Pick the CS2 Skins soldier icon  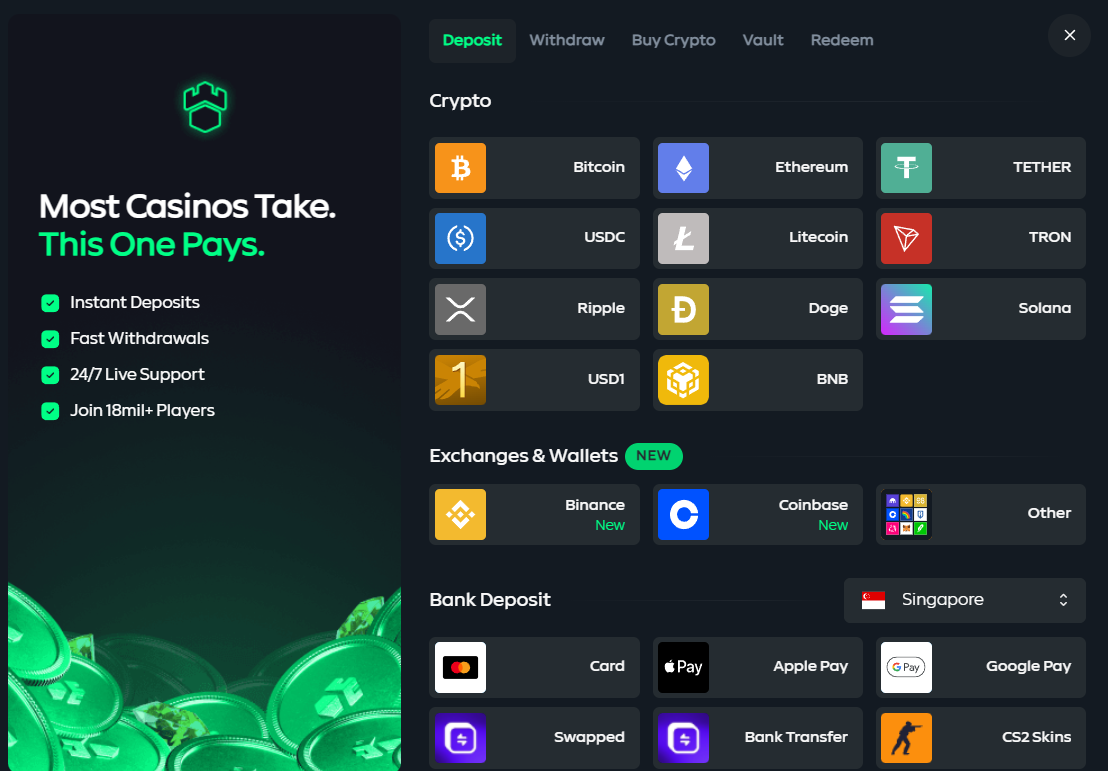pos(907,738)
